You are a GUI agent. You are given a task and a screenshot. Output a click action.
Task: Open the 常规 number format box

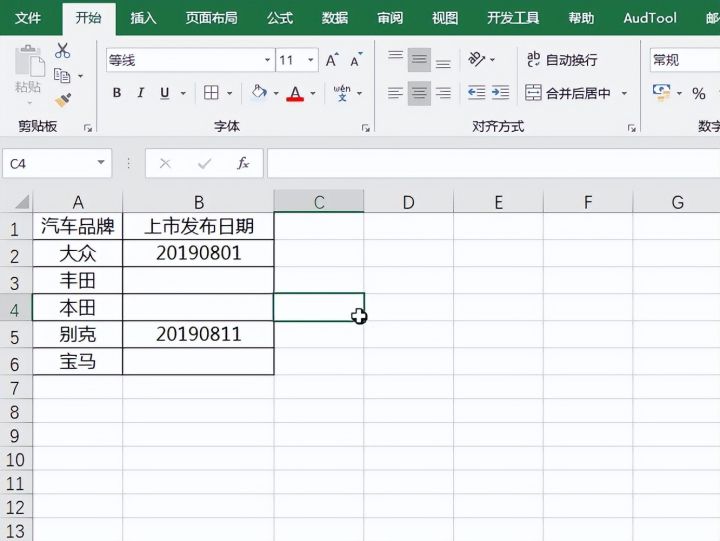tap(685, 60)
